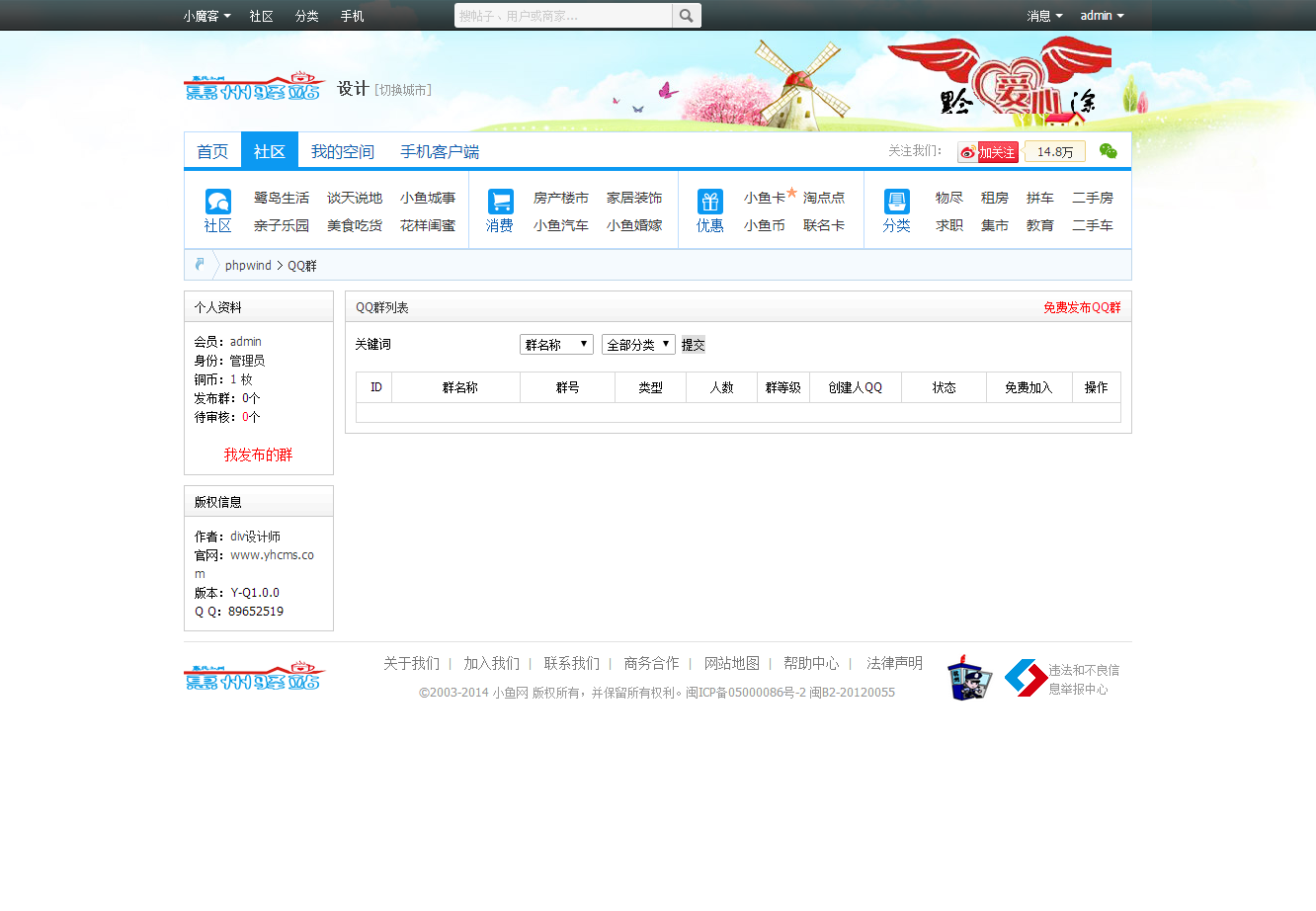
Task: Click the windmill banner image
Action: coord(800,86)
